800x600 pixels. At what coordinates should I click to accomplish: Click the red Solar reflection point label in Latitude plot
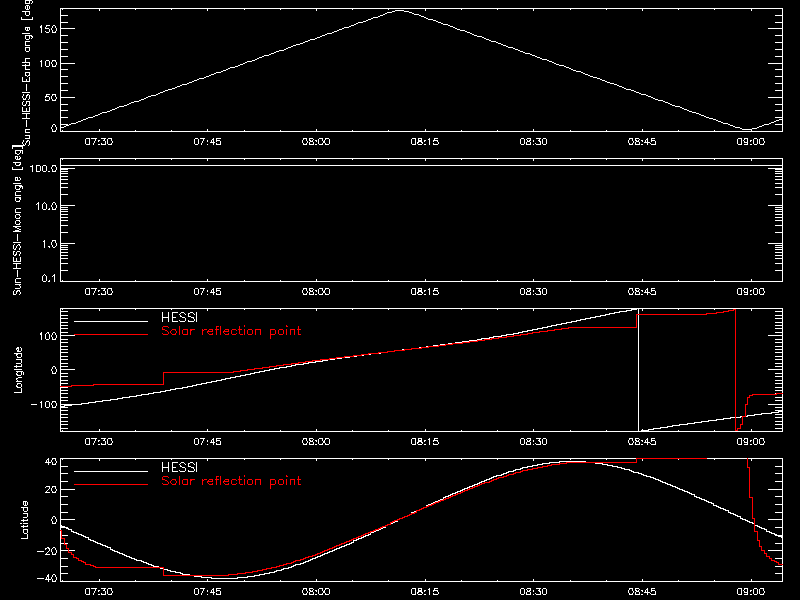(231, 481)
